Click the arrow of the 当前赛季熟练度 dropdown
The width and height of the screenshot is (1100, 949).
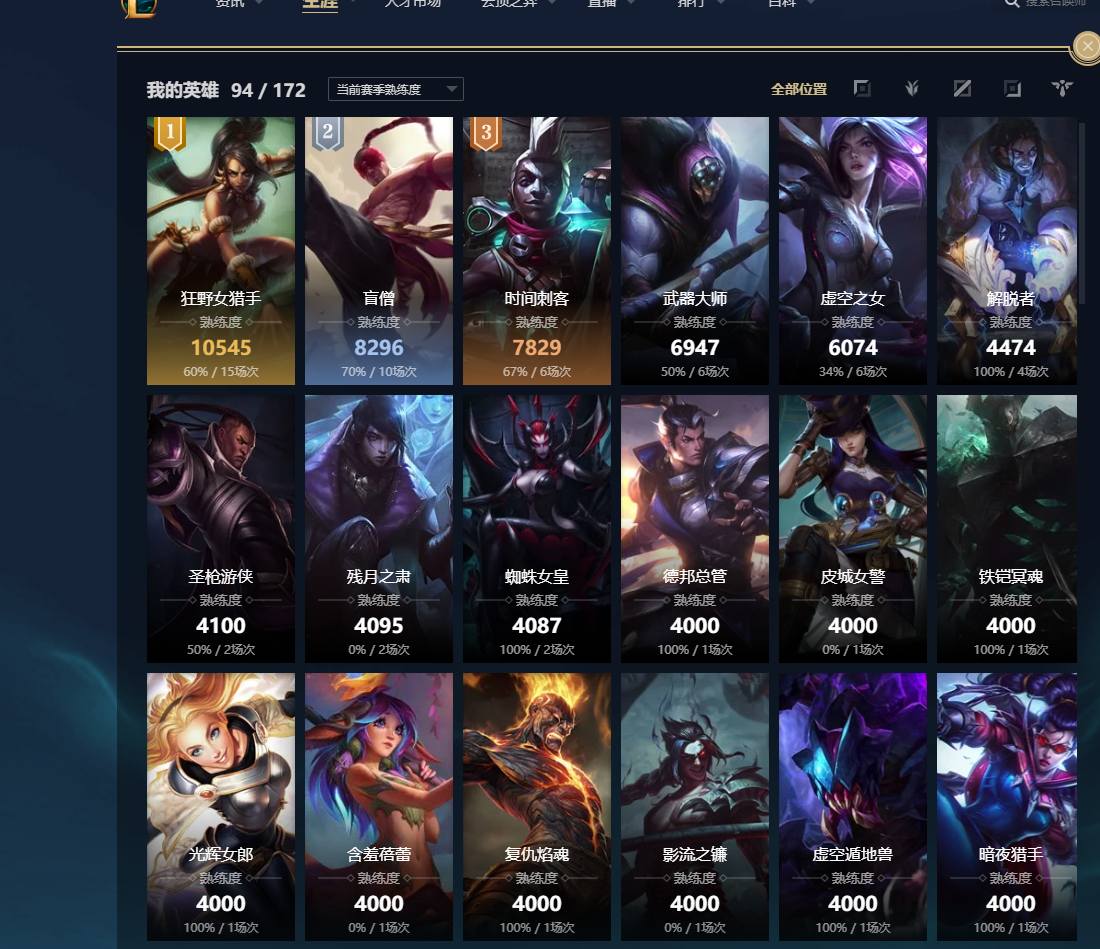tap(452, 89)
